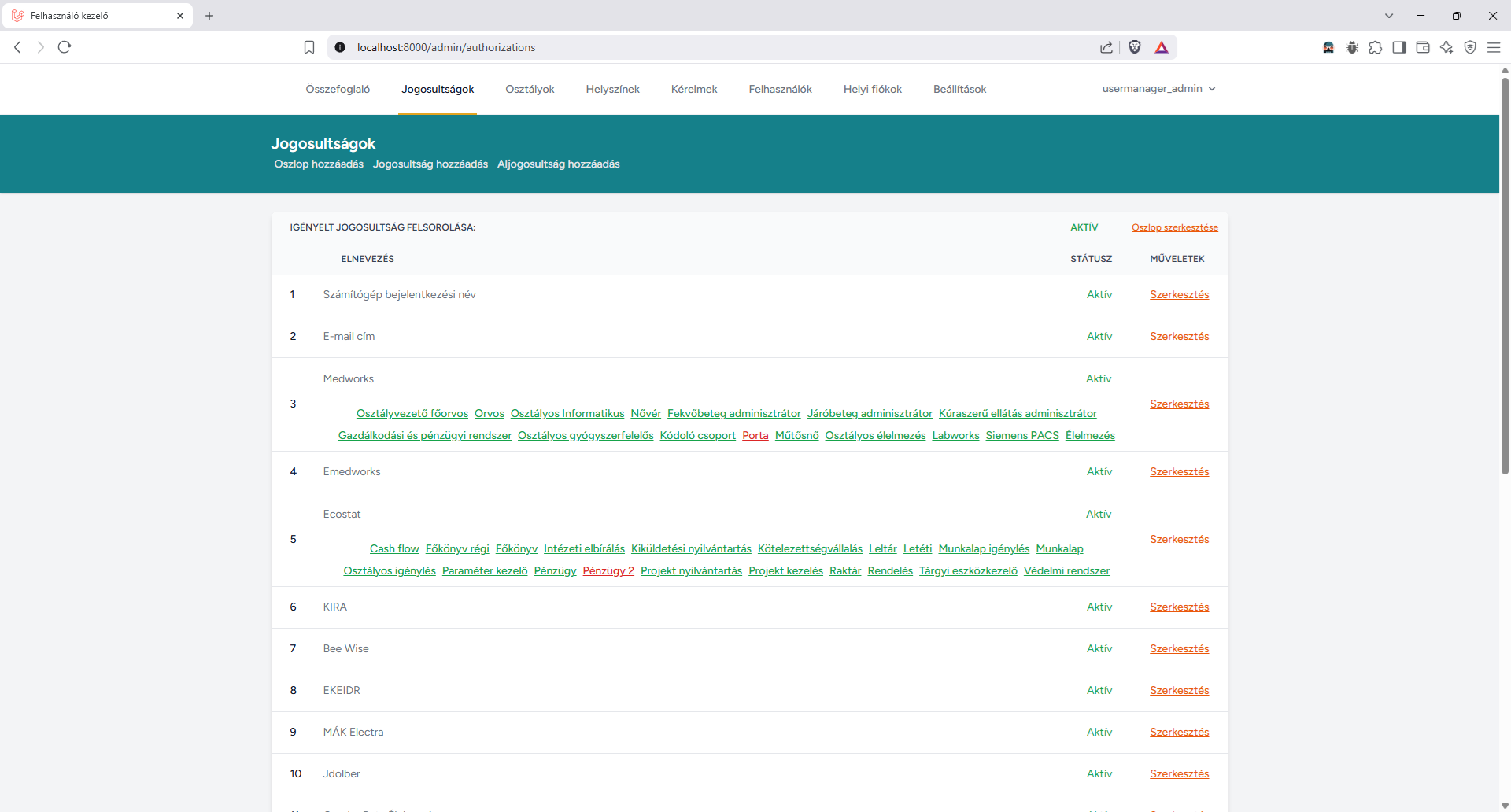
Task: Edit the KIRA authorization
Action: [1179, 607]
